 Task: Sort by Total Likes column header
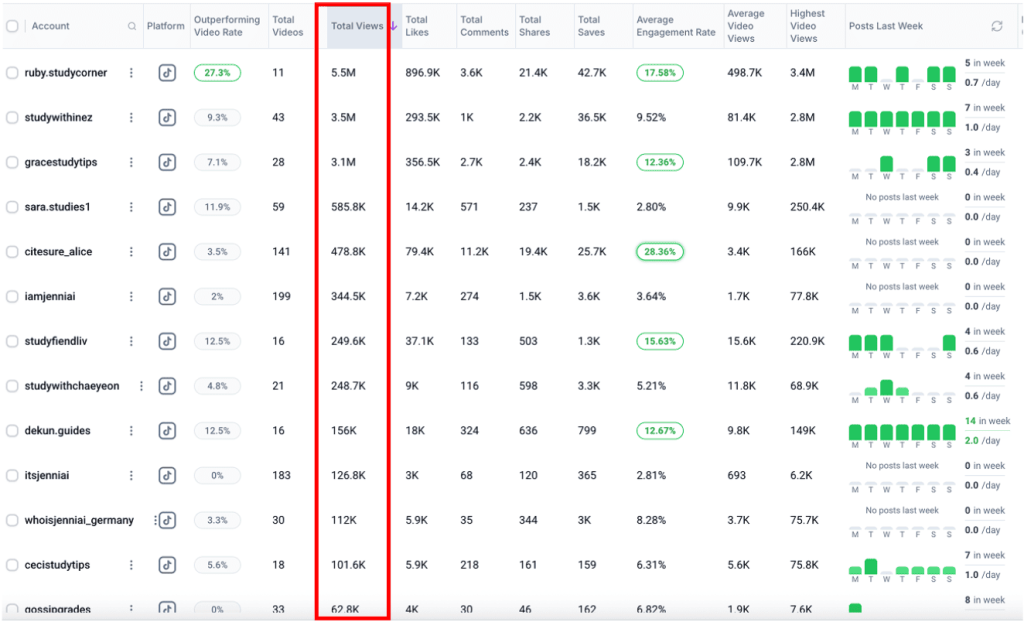coord(416,26)
